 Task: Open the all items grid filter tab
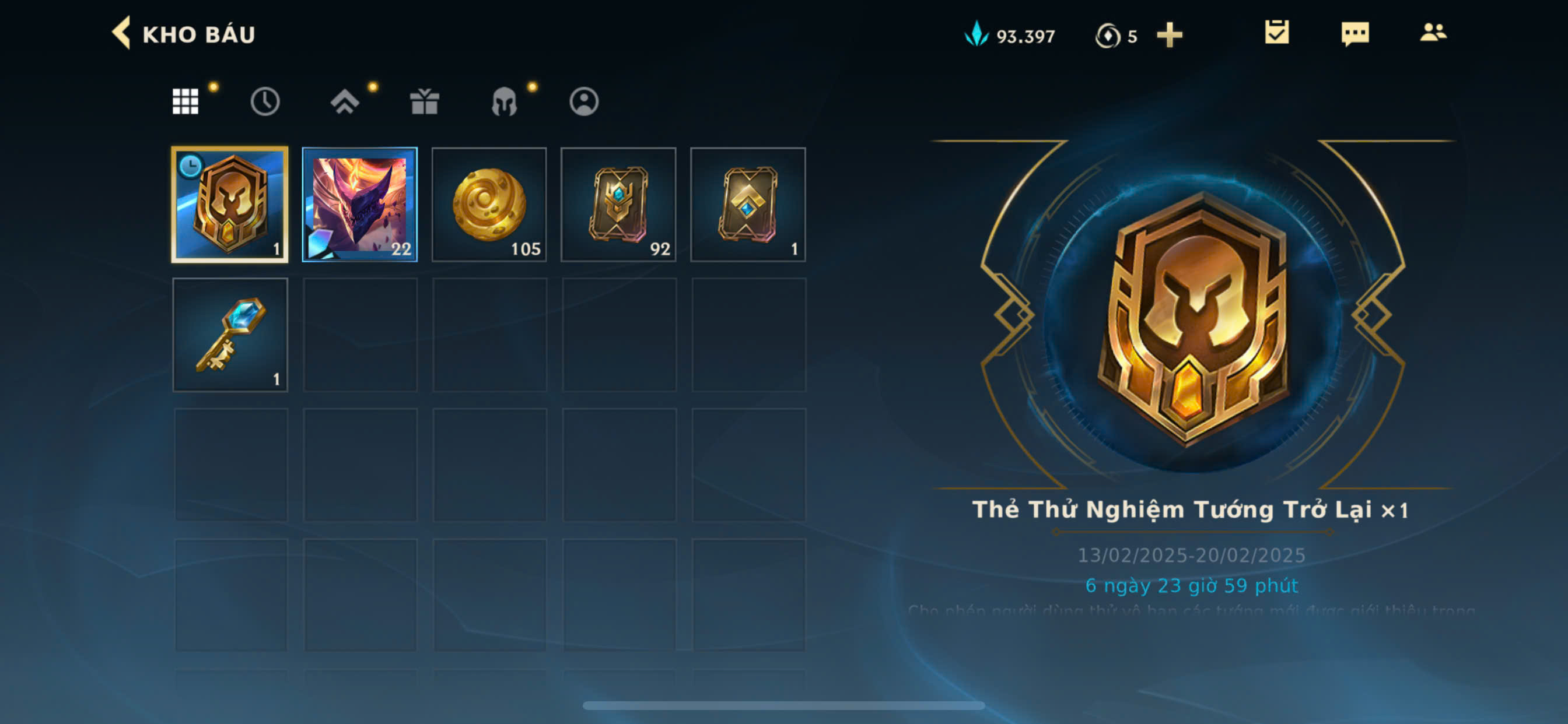click(185, 101)
